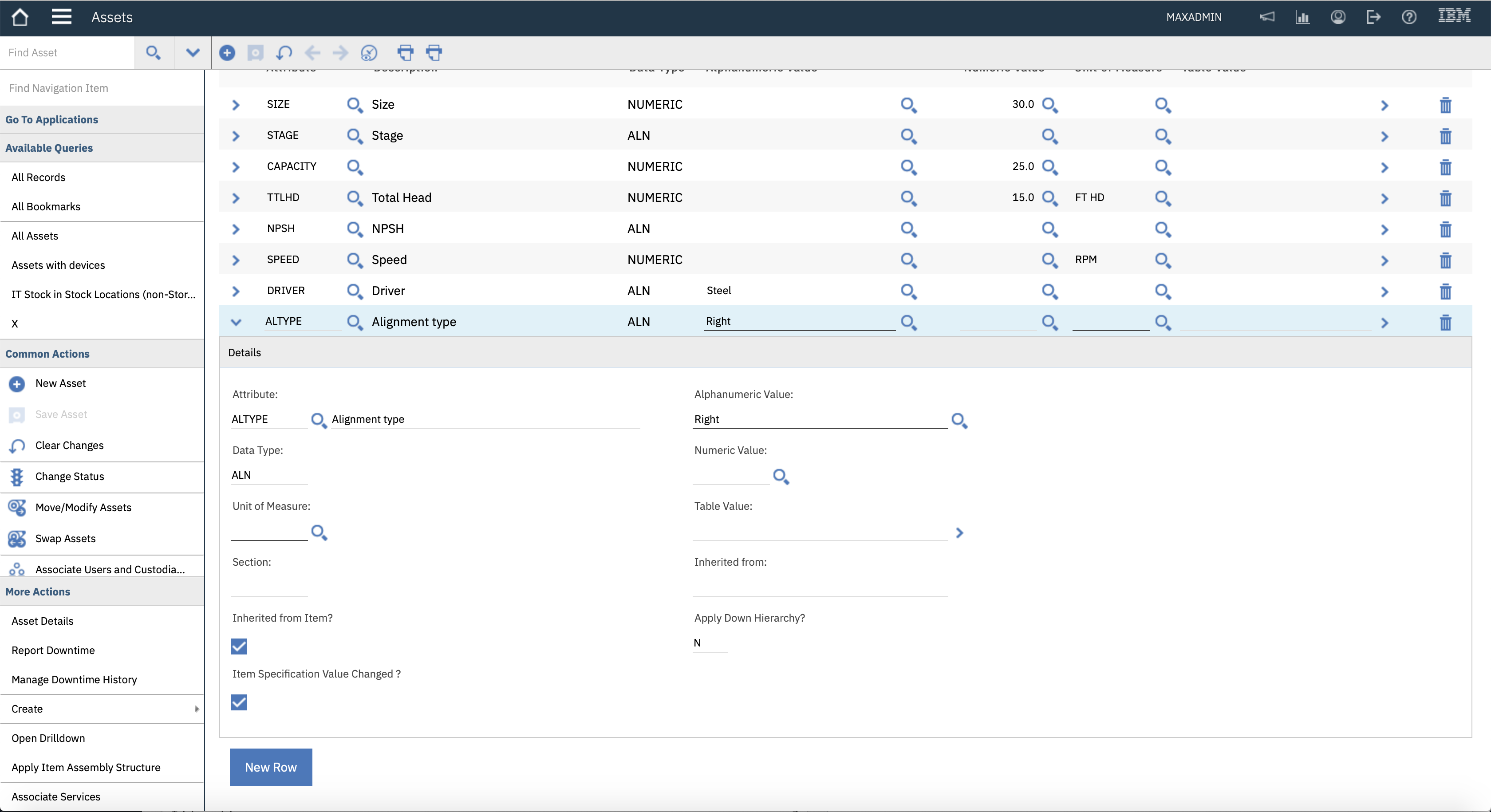Select the All Assets query
The height and width of the screenshot is (812, 1491).
[35, 236]
